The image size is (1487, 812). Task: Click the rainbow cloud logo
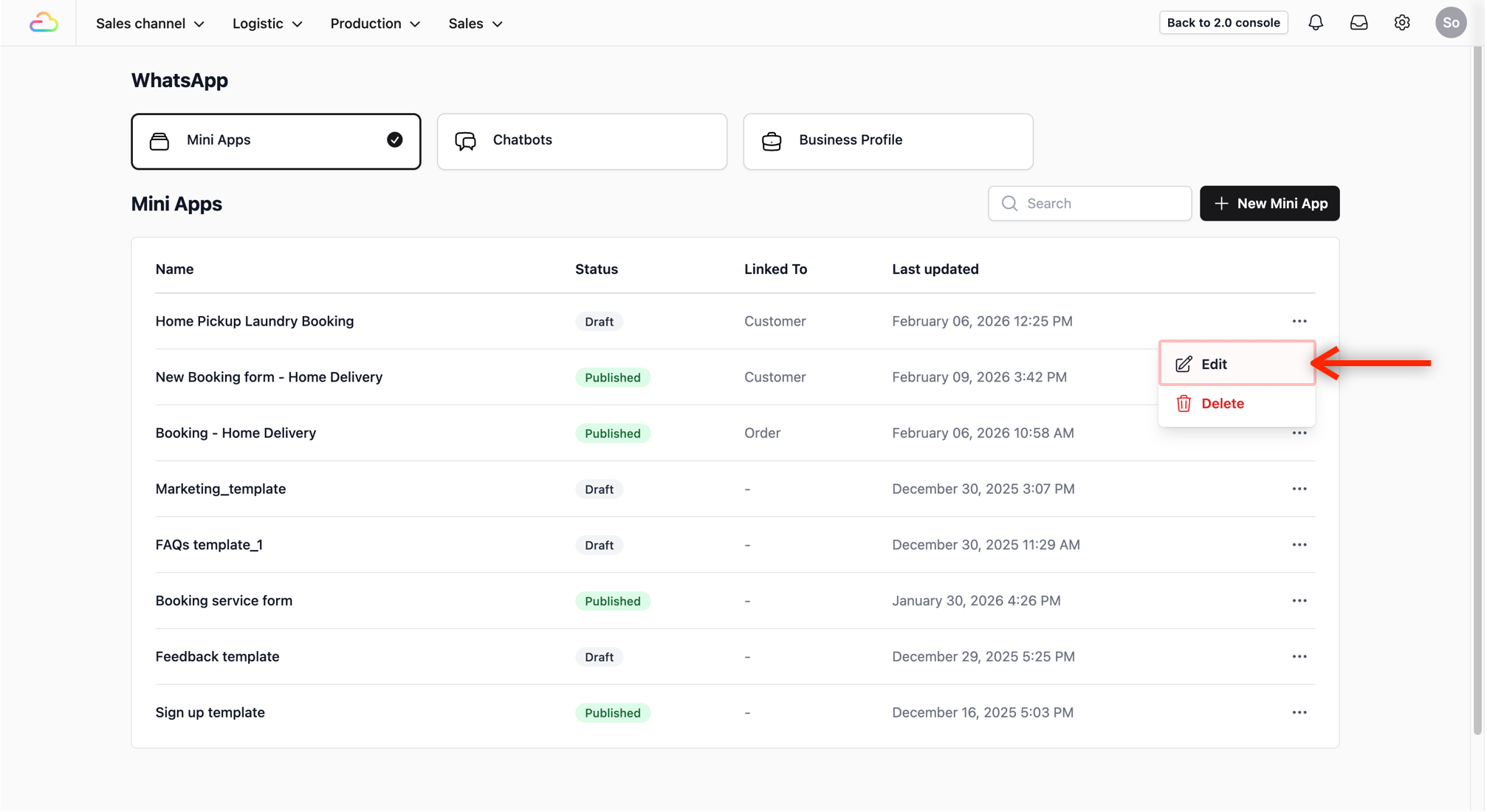point(44,23)
